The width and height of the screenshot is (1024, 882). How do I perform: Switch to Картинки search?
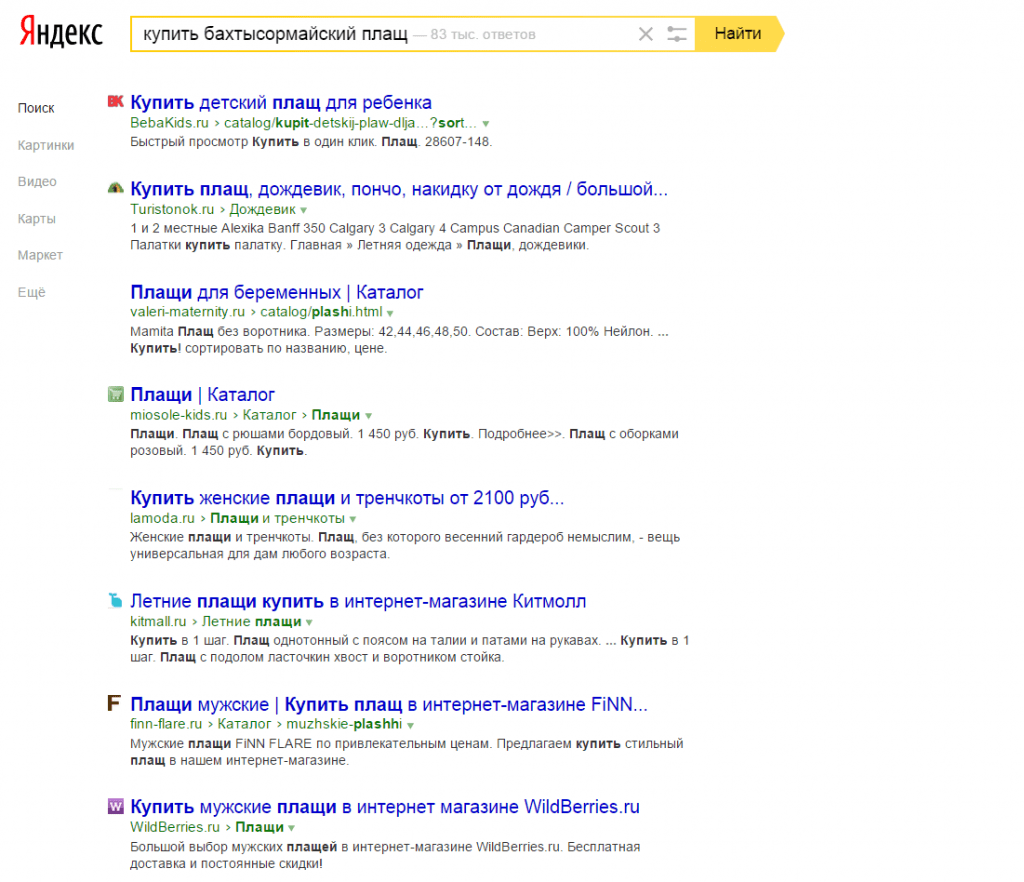click(46, 145)
